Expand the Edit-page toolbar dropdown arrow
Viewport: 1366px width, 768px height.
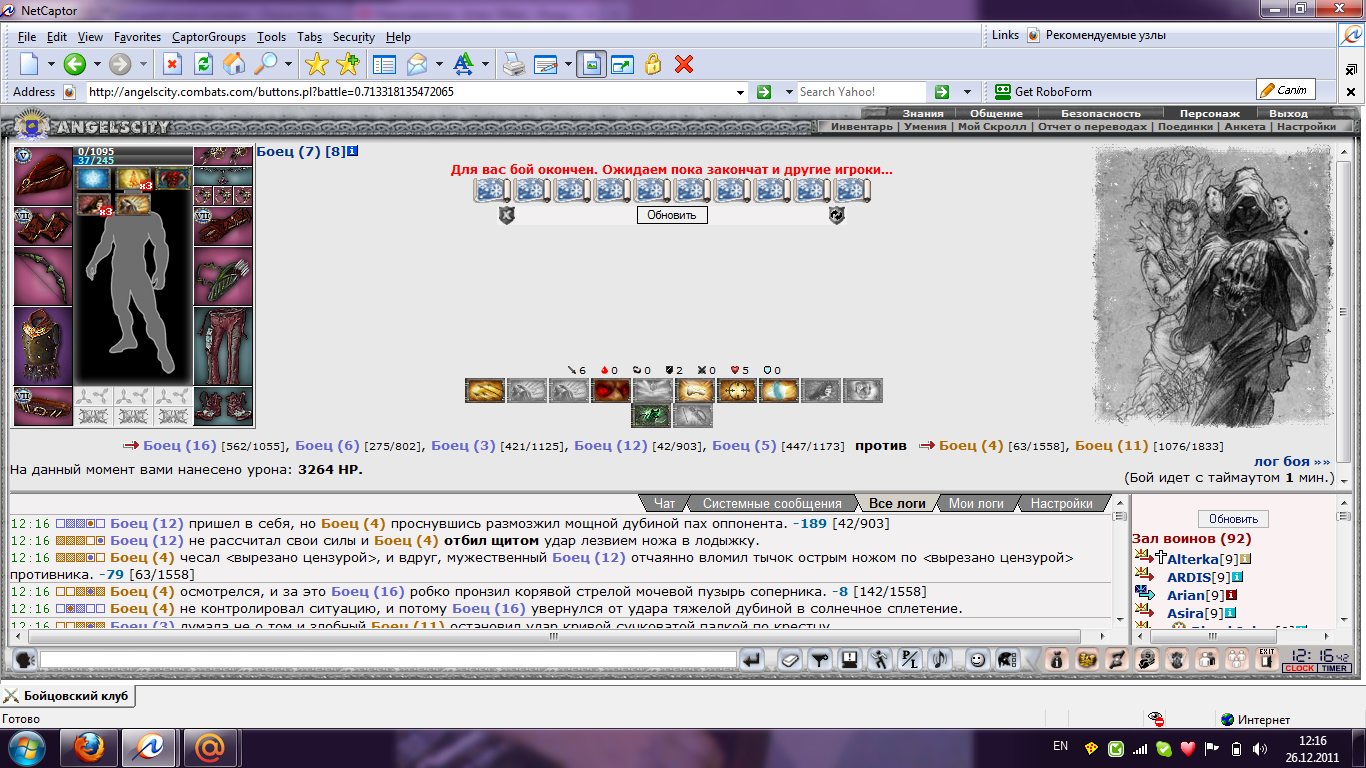pyautogui.click(x=568, y=64)
